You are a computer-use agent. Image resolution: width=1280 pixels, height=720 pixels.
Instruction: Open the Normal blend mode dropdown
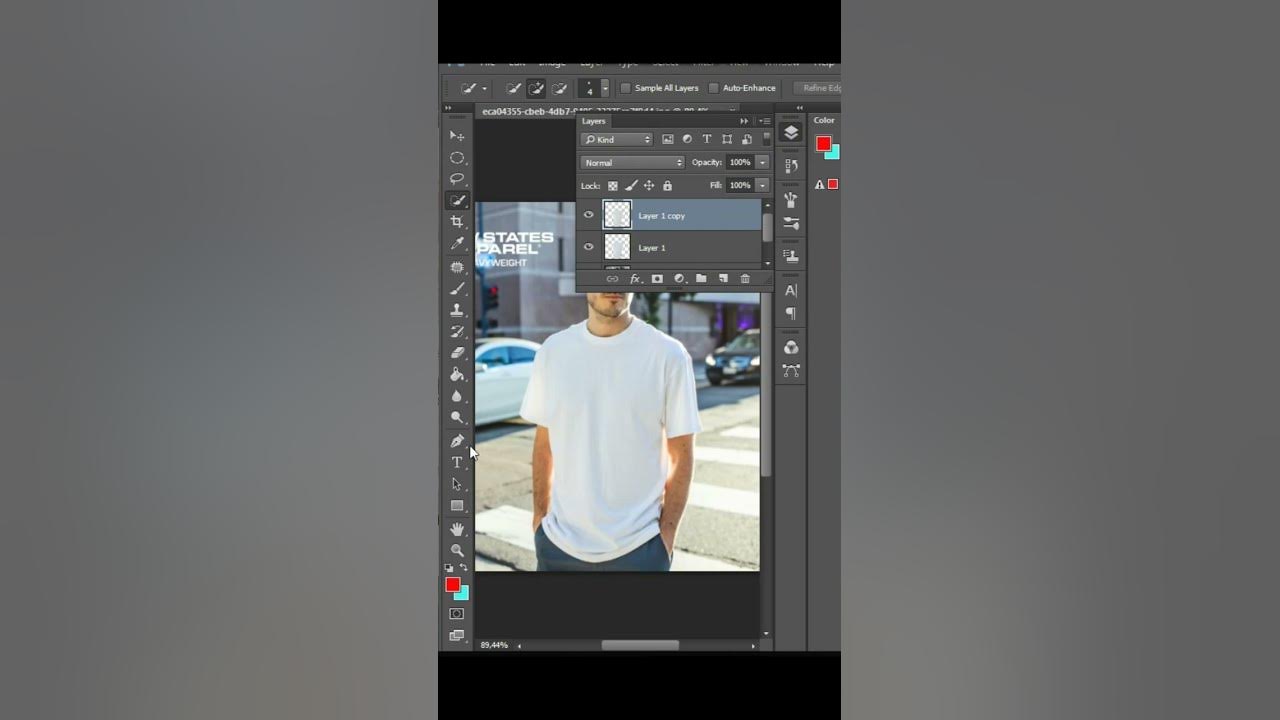[632, 163]
